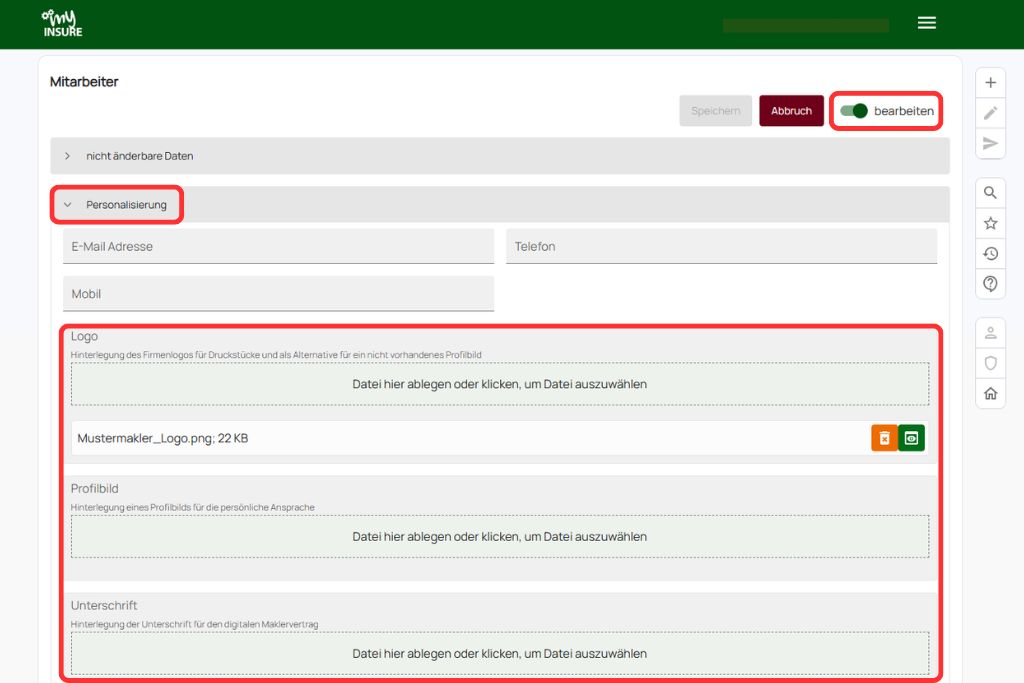Click the plus icon in right sidebar
The width and height of the screenshot is (1024, 683).
[x=990, y=83]
